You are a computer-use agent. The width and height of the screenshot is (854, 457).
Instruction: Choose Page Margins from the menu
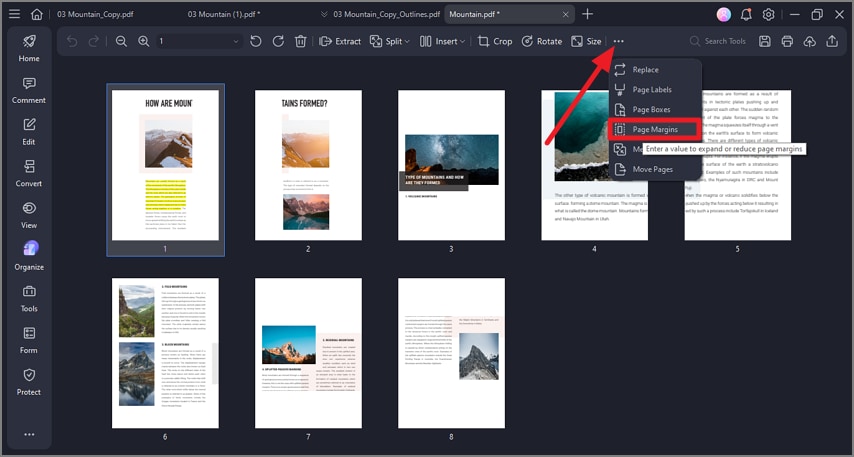(x=655, y=129)
